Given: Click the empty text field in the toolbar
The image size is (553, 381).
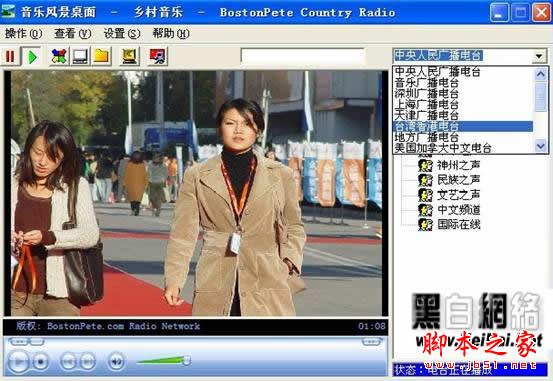Looking at the screenshot, I should pyautogui.click(x=303, y=56).
